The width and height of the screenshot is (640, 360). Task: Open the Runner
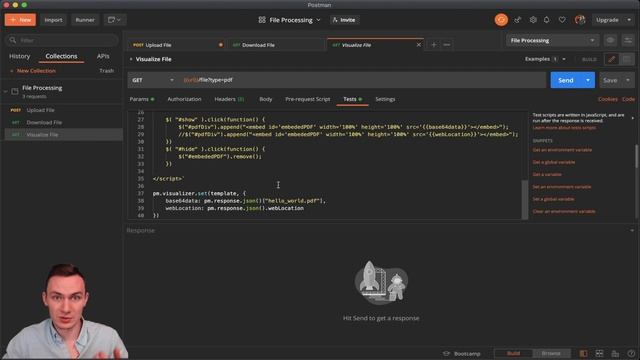[x=85, y=20]
